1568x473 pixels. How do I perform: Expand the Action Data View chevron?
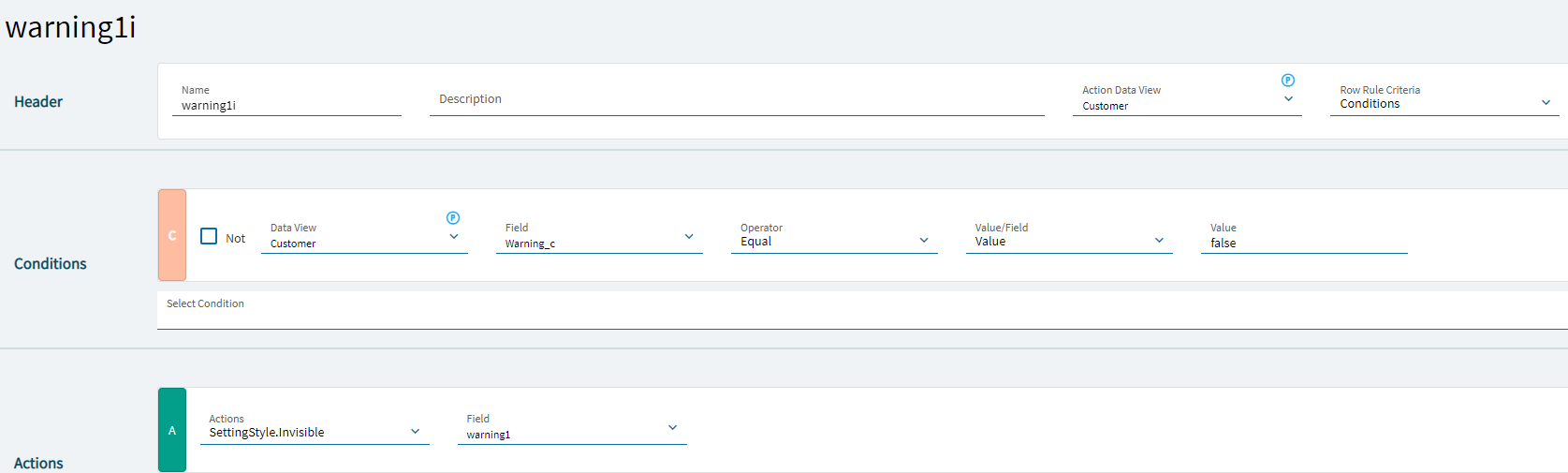click(x=1288, y=99)
